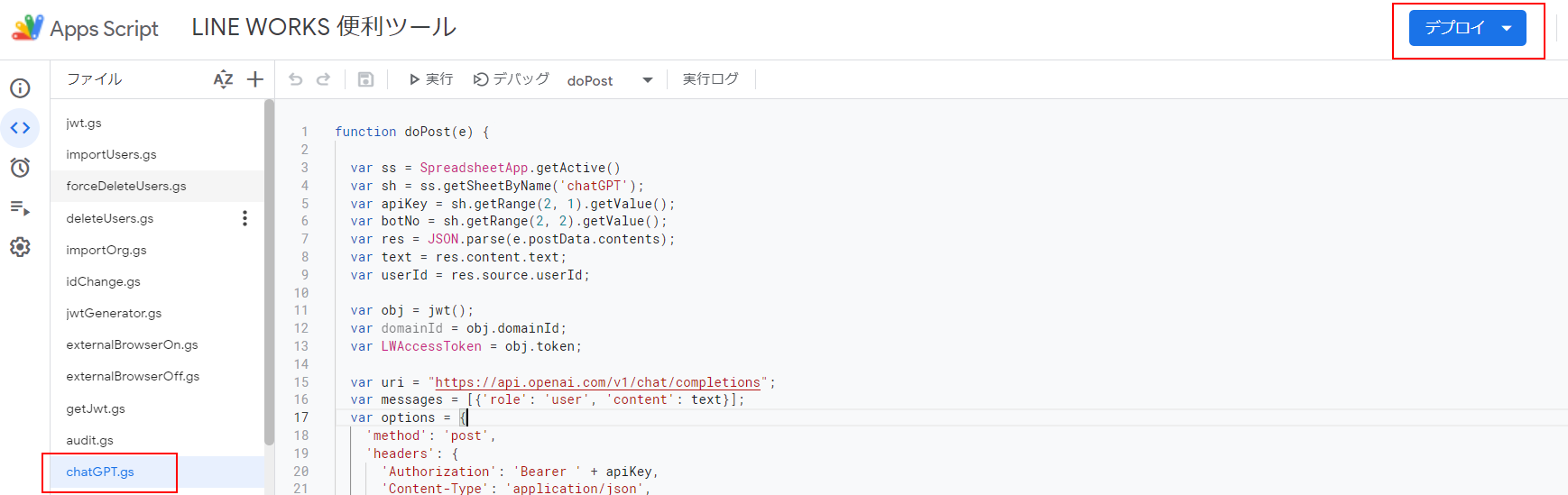The image size is (1568, 495).
Task: Click the 'Authorization' header code line
Action: (520, 472)
